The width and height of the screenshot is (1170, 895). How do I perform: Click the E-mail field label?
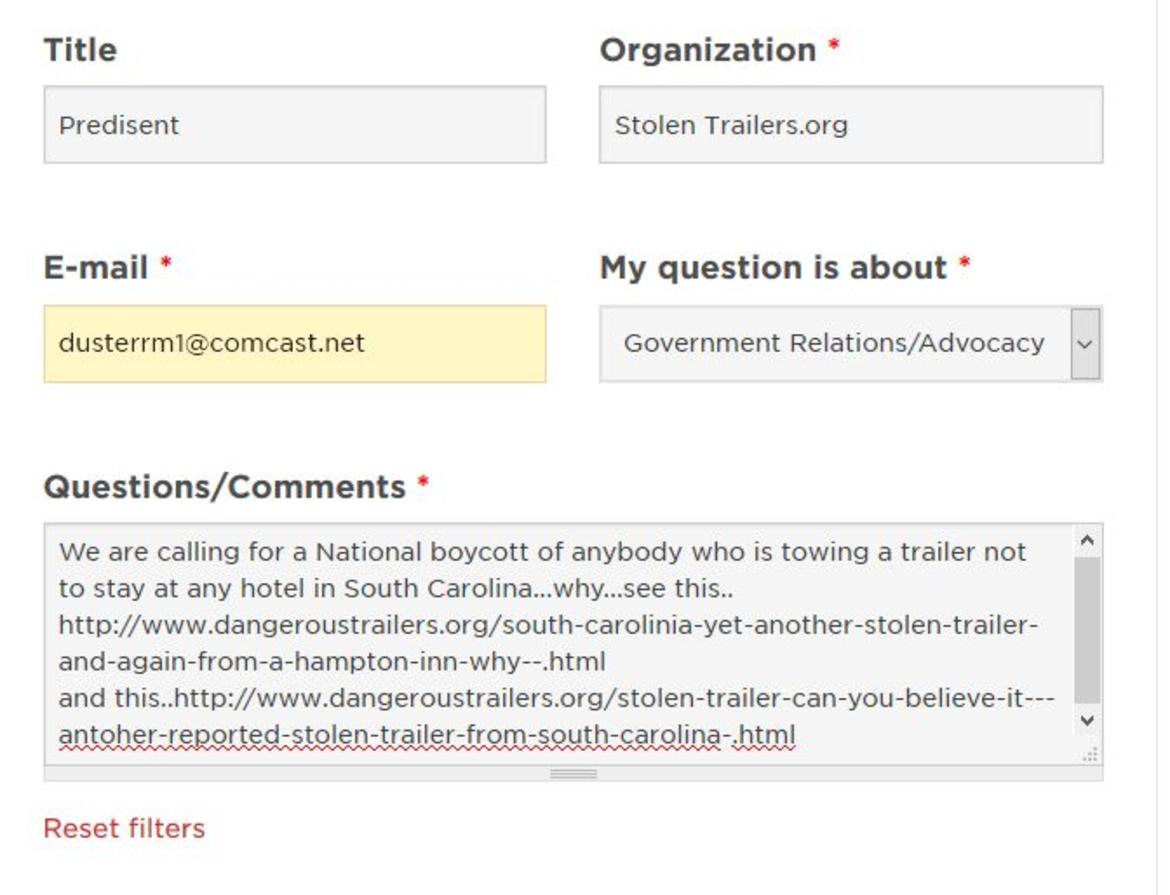tap(96, 268)
